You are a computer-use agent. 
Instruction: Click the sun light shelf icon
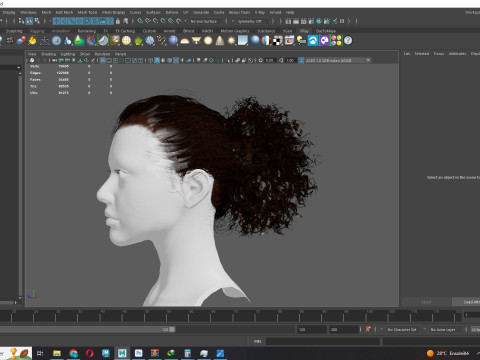(x=231, y=41)
